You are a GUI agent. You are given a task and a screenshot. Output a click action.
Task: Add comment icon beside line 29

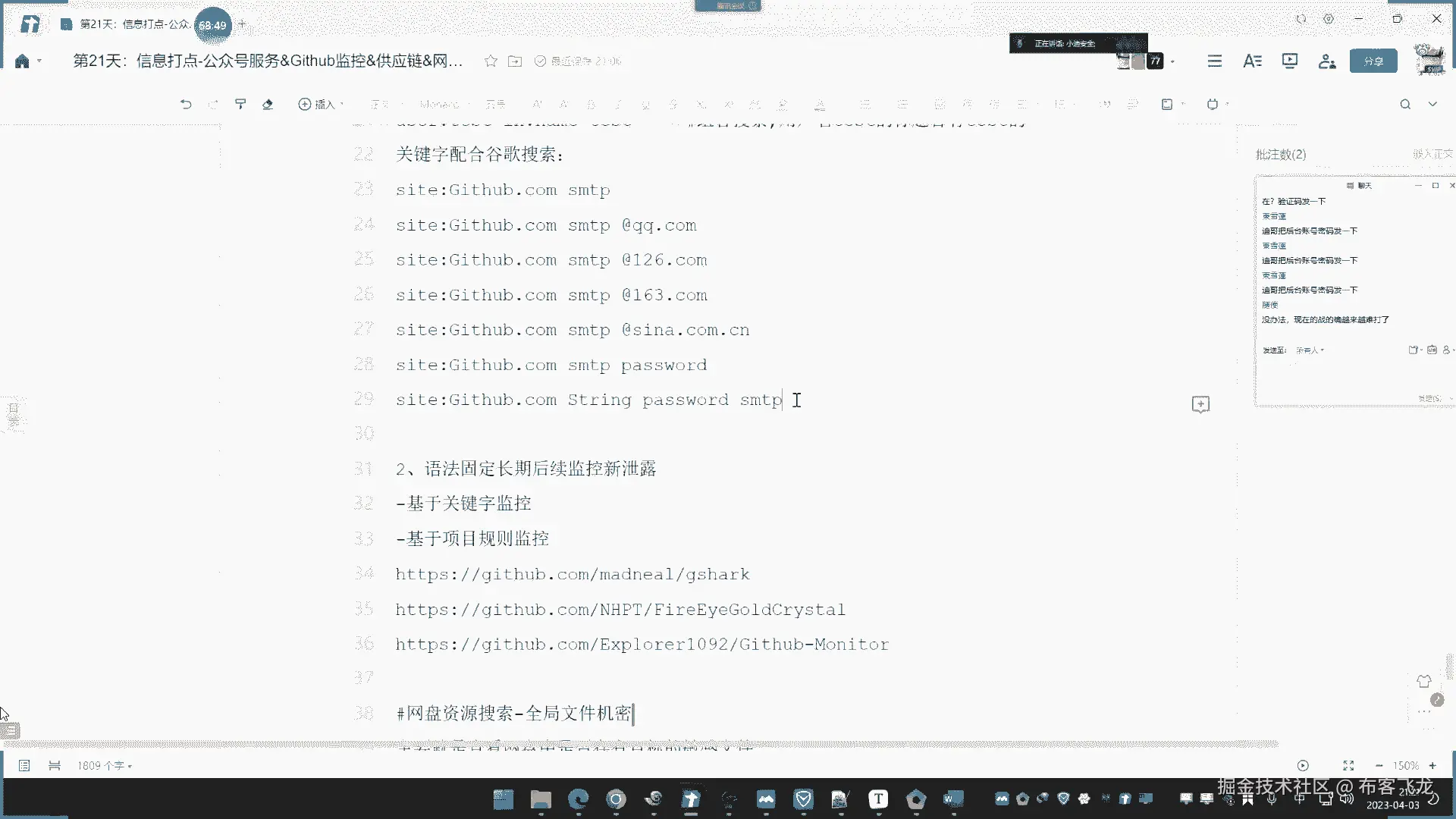1200,404
